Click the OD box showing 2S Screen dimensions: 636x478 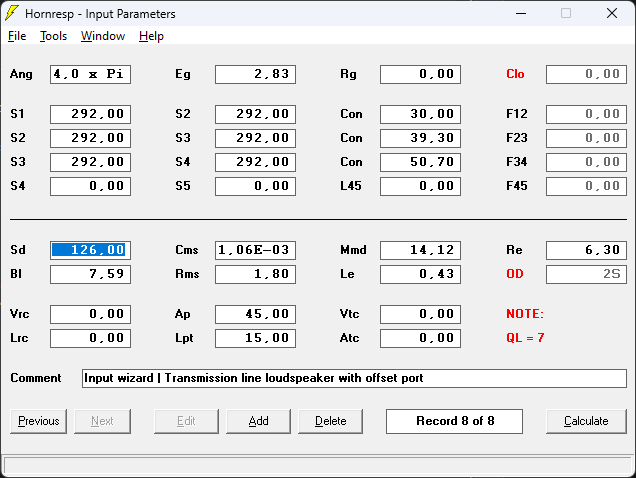pyautogui.click(x=587, y=274)
